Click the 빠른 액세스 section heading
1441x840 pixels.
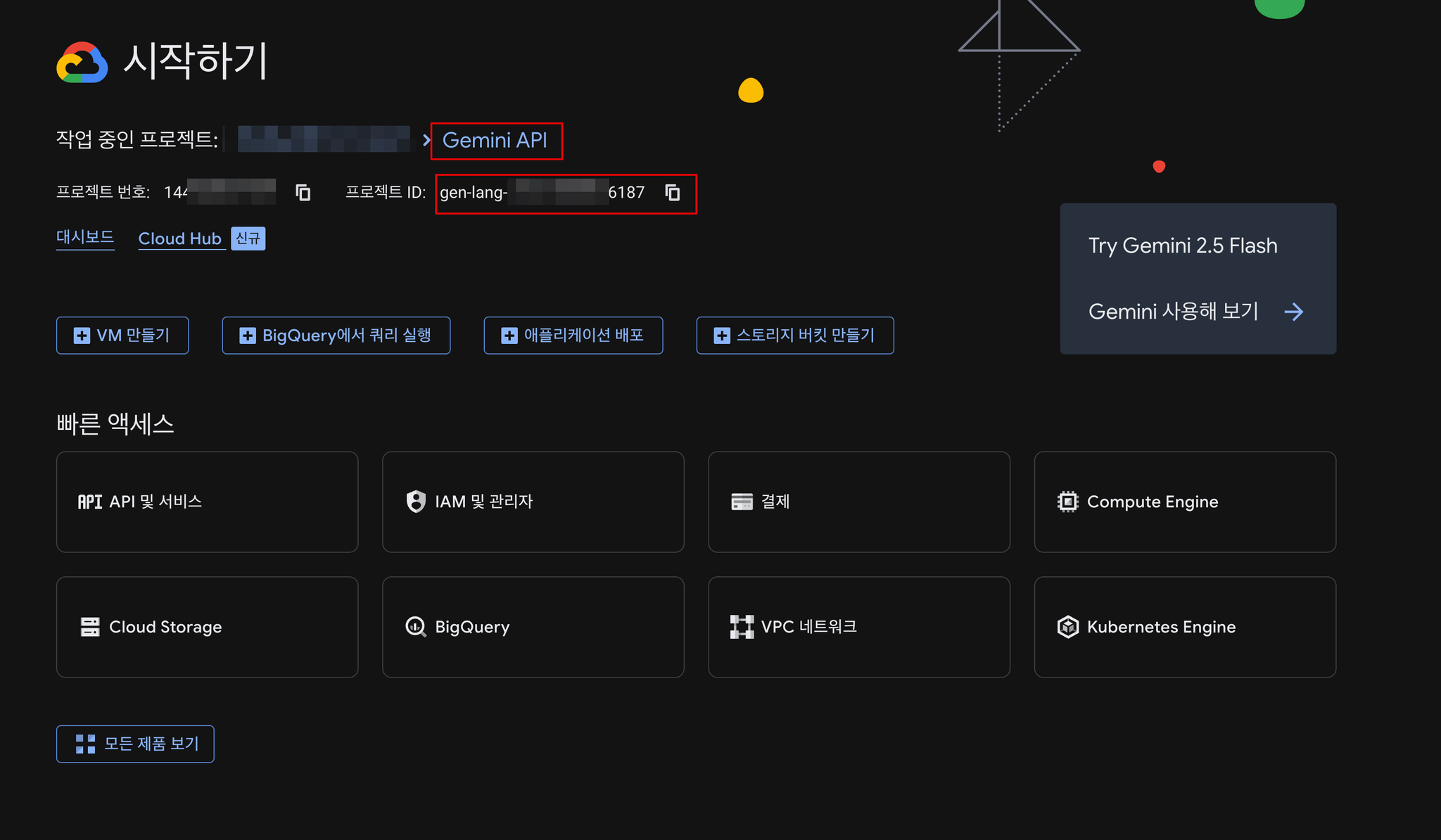[115, 424]
